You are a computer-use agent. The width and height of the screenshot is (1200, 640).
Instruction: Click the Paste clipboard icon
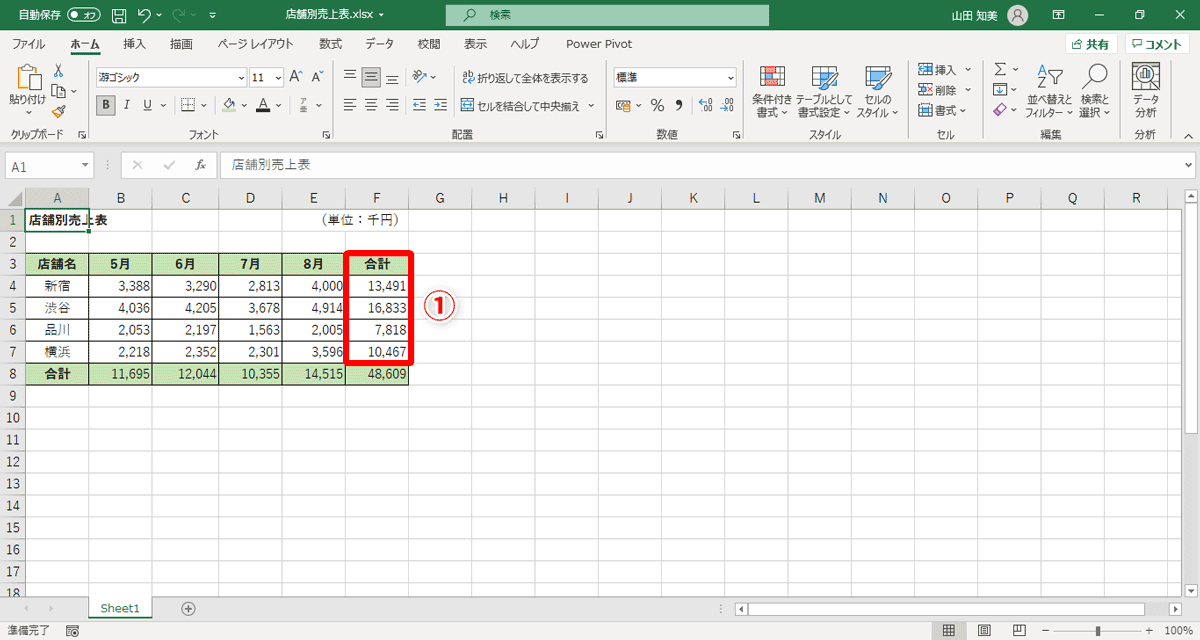[x=28, y=78]
